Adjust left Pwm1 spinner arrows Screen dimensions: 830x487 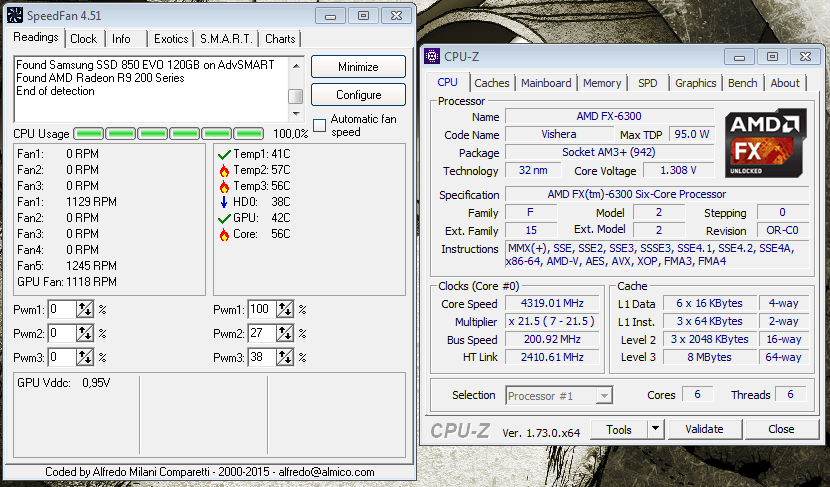click(85, 309)
